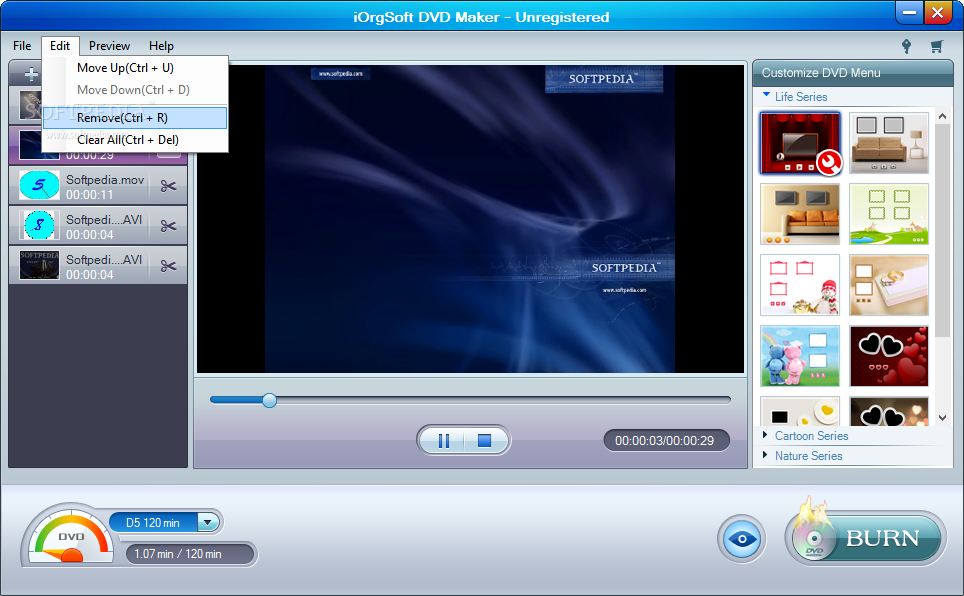Click the 1.07 min / 120 min indicator

point(191,554)
